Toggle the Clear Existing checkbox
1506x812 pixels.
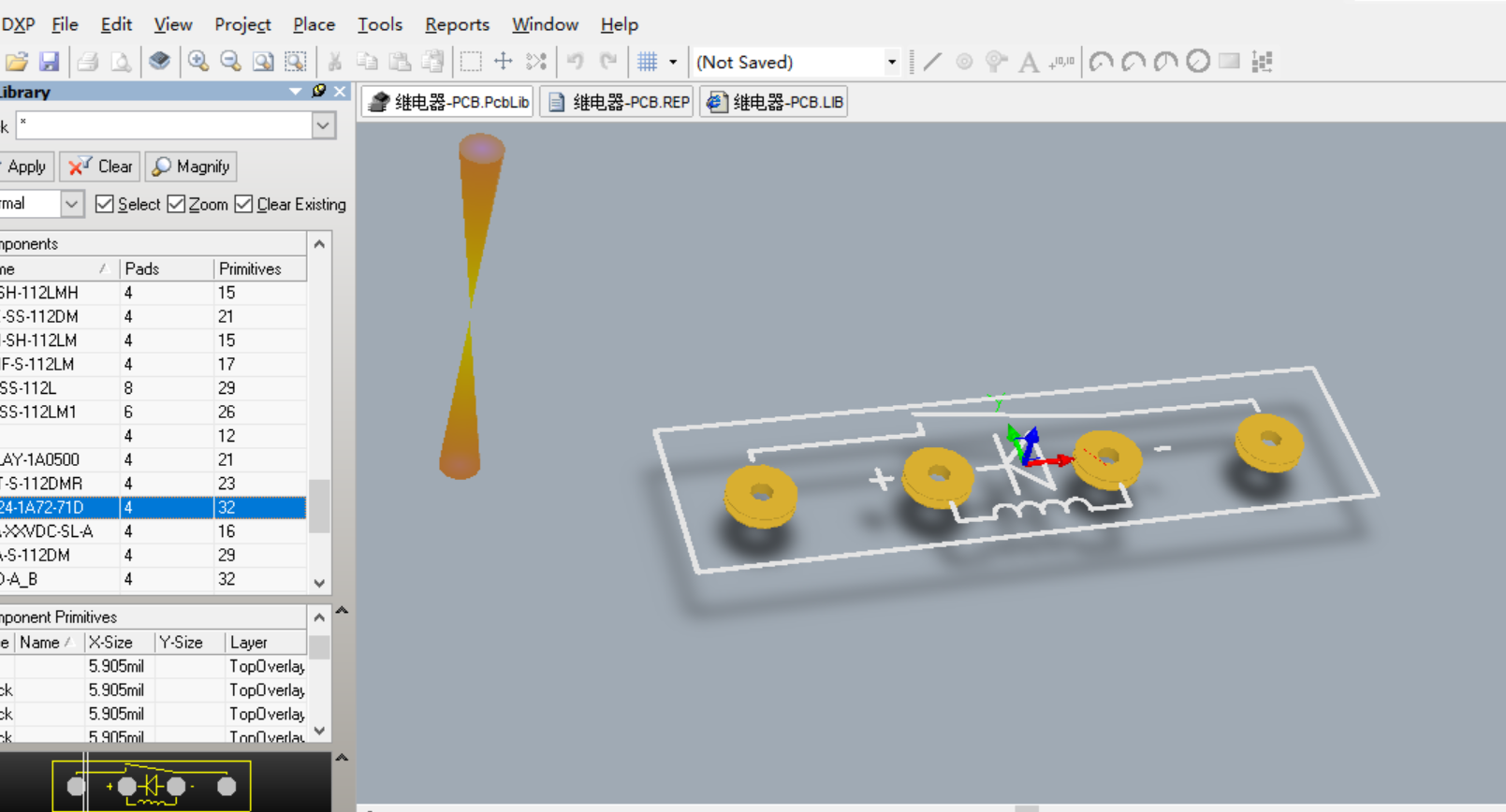coord(243,204)
